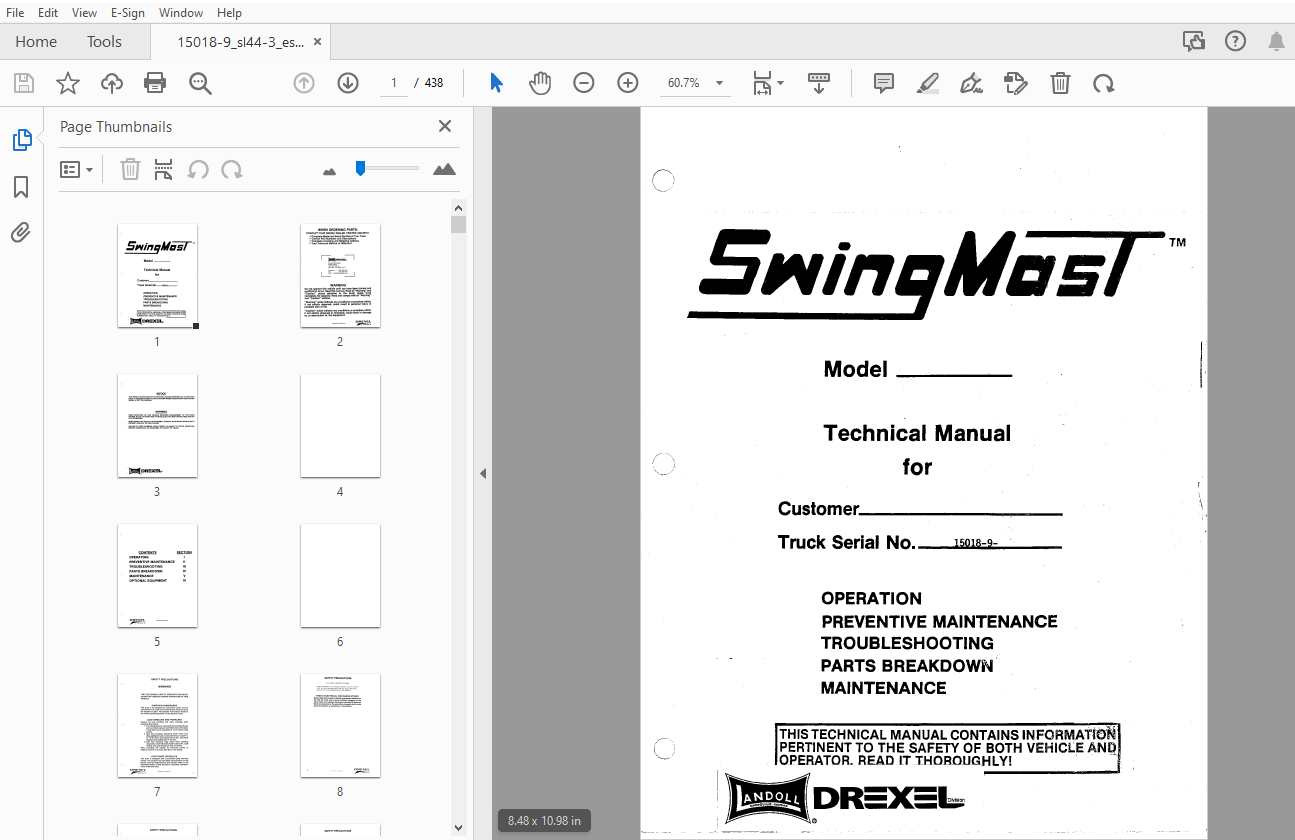The height and width of the screenshot is (840, 1295).
Task: Reduce thumbnail size with small mountain icon
Action: [330, 171]
